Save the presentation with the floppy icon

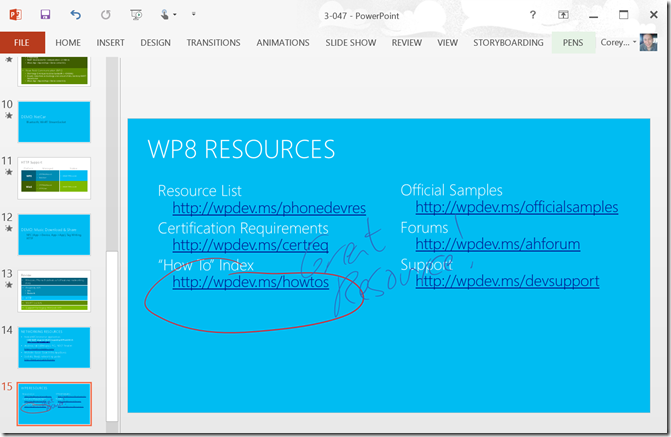click(x=45, y=15)
